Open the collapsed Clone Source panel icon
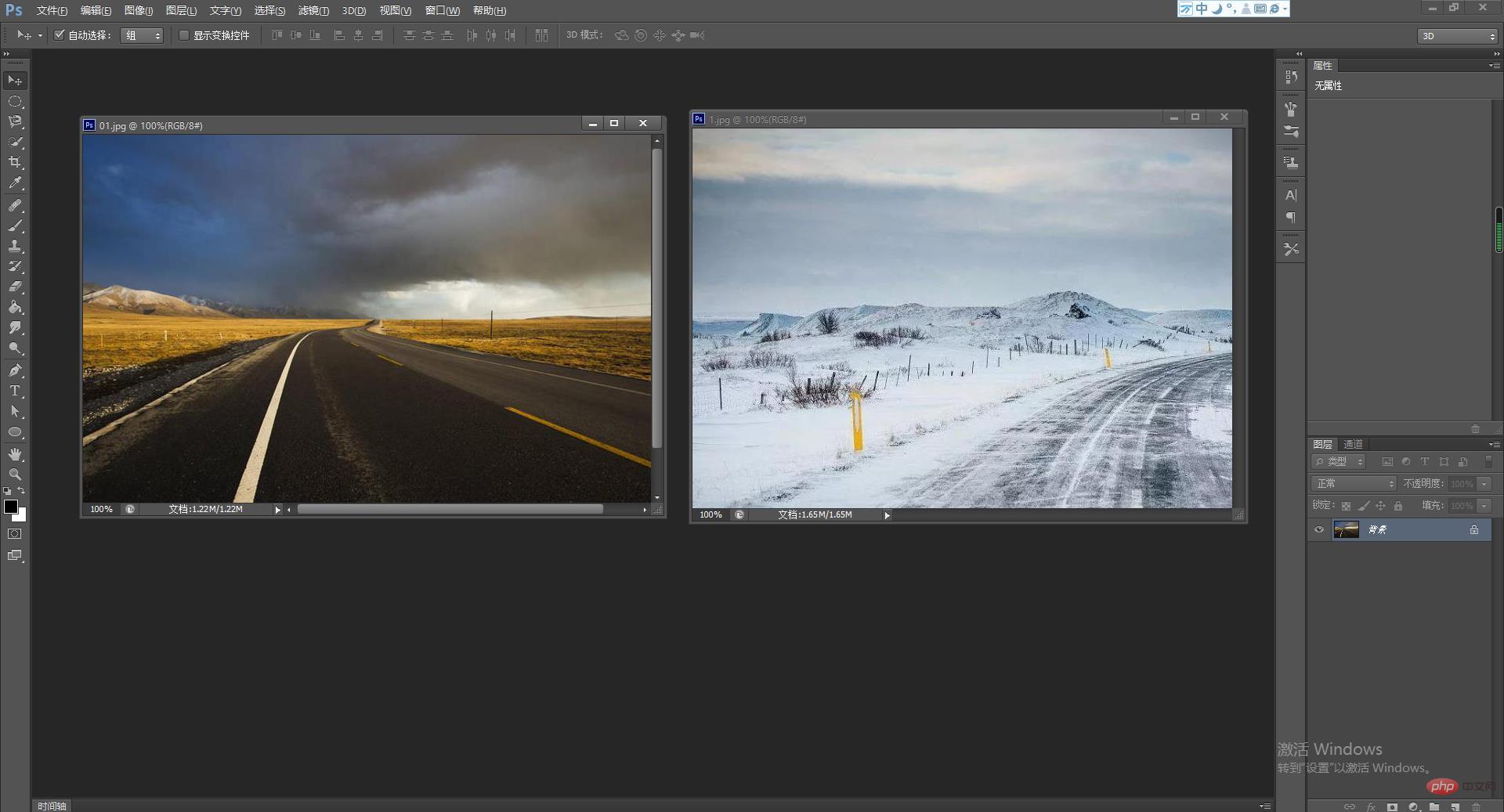The image size is (1504, 812). click(x=1291, y=163)
